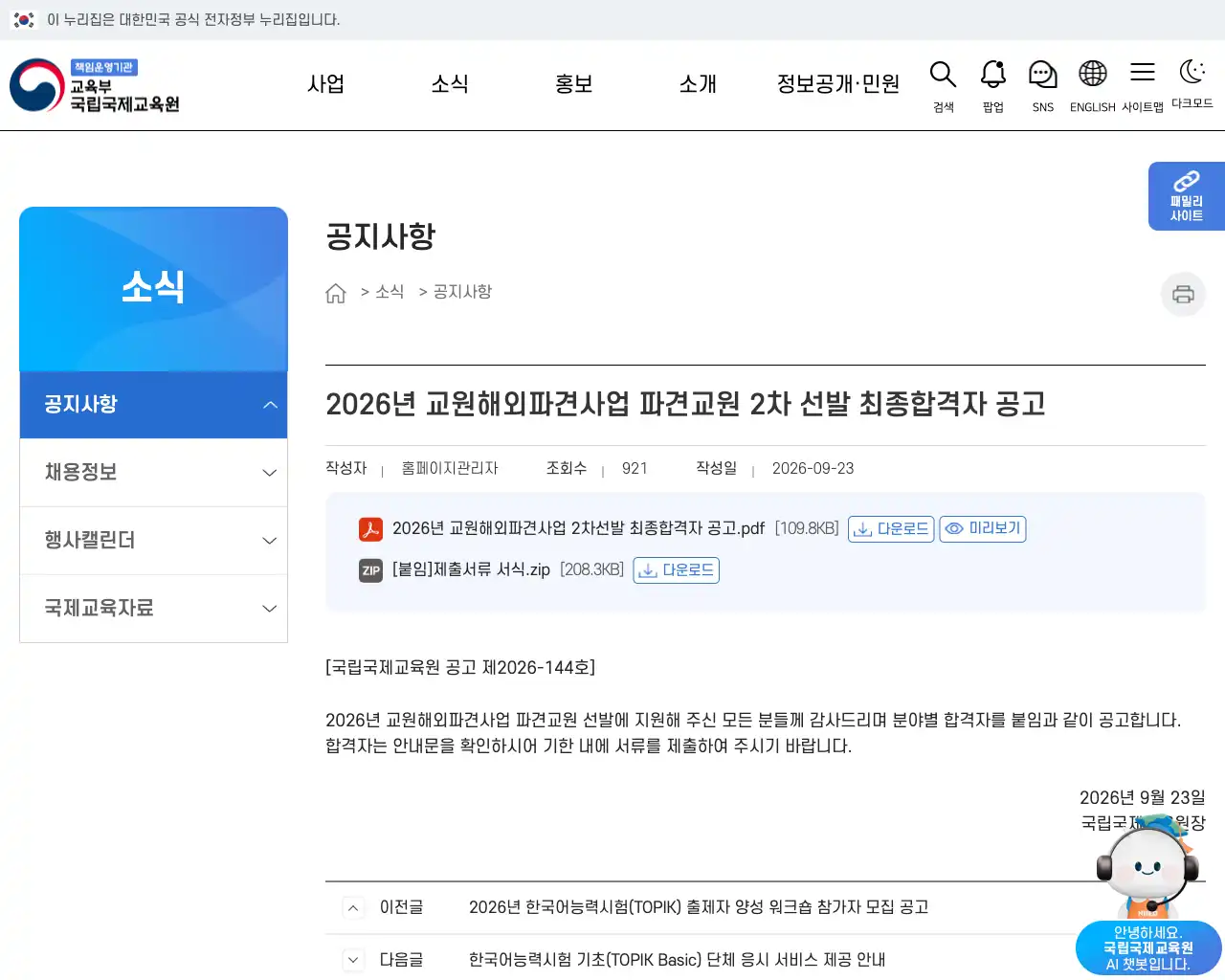Open the TOPIK Basic 단체 응시 post link

click(677, 960)
